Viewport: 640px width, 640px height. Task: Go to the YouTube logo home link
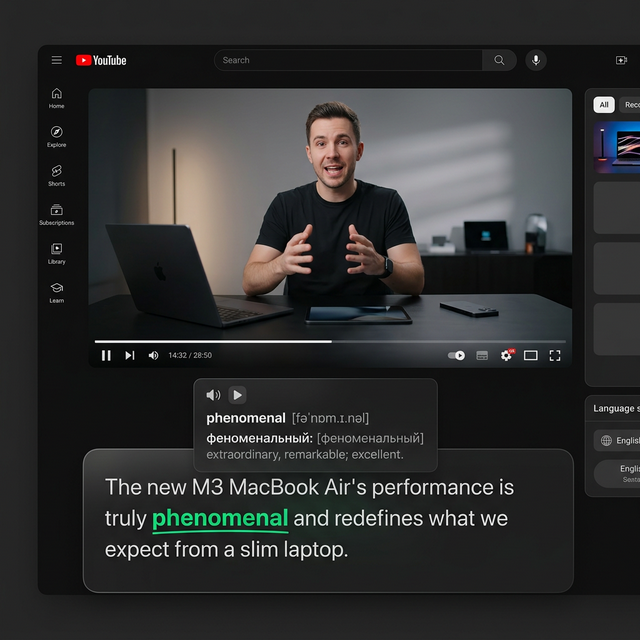[x=101, y=60]
